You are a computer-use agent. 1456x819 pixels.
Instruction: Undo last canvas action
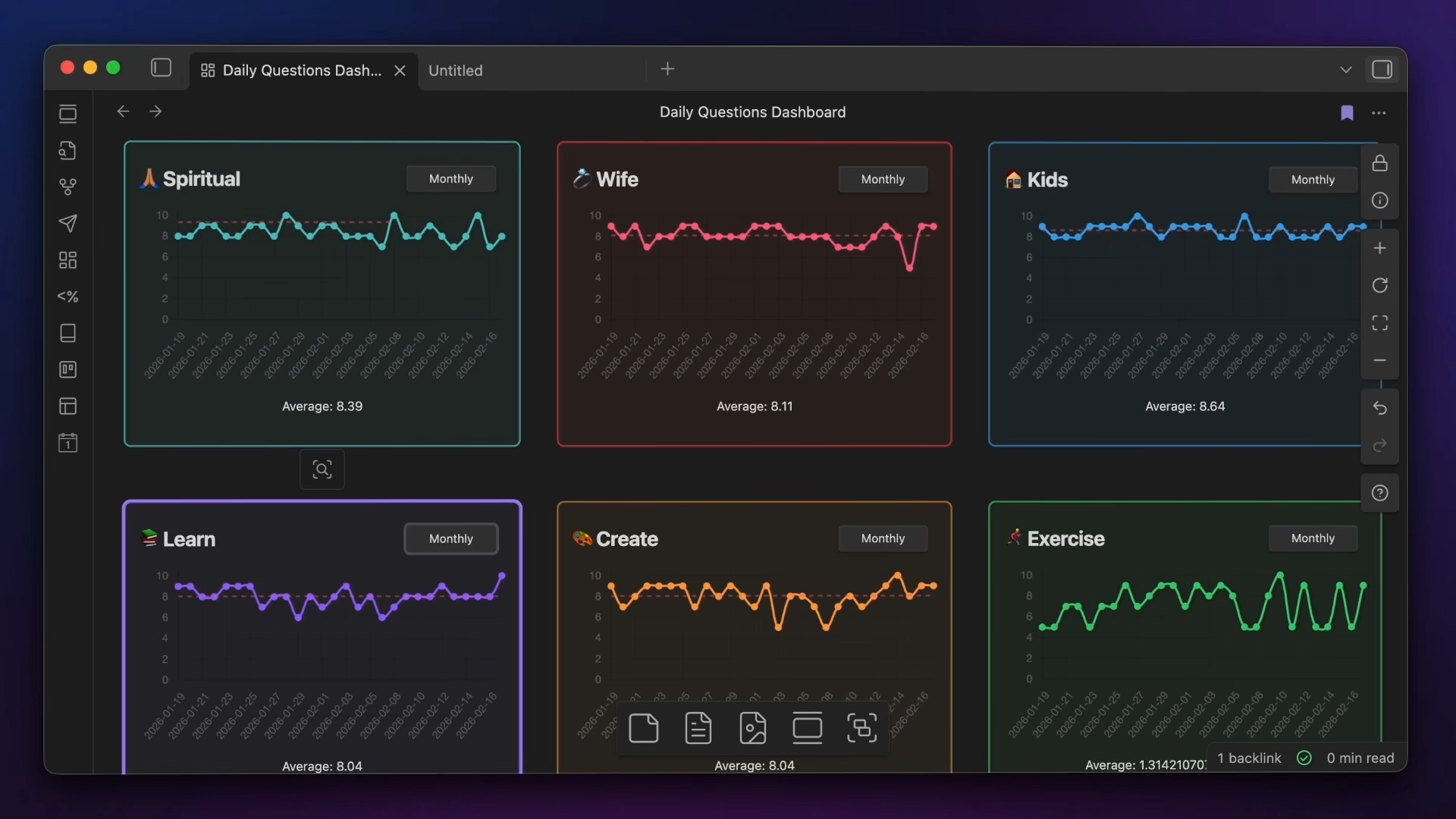coord(1379,408)
